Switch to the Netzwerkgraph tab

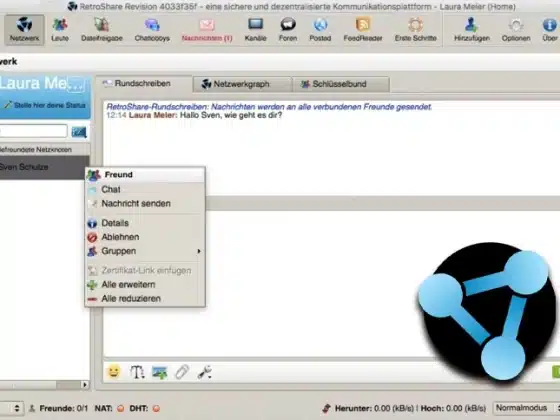point(242,84)
